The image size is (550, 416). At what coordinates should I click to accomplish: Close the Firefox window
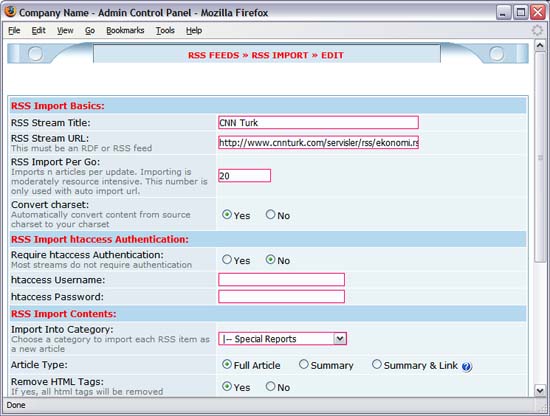tap(538, 13)
